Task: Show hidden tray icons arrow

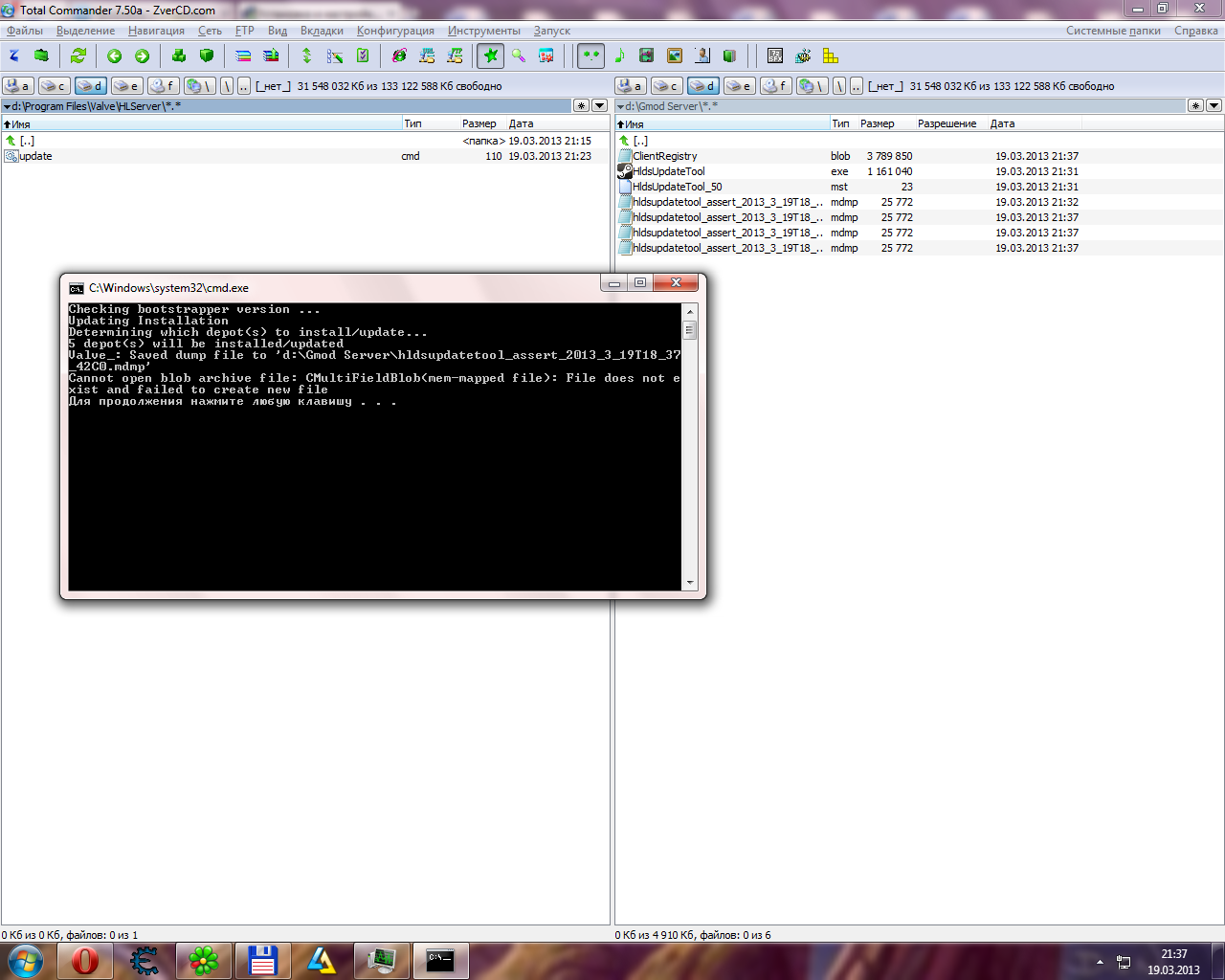Action: point(1100,962)
